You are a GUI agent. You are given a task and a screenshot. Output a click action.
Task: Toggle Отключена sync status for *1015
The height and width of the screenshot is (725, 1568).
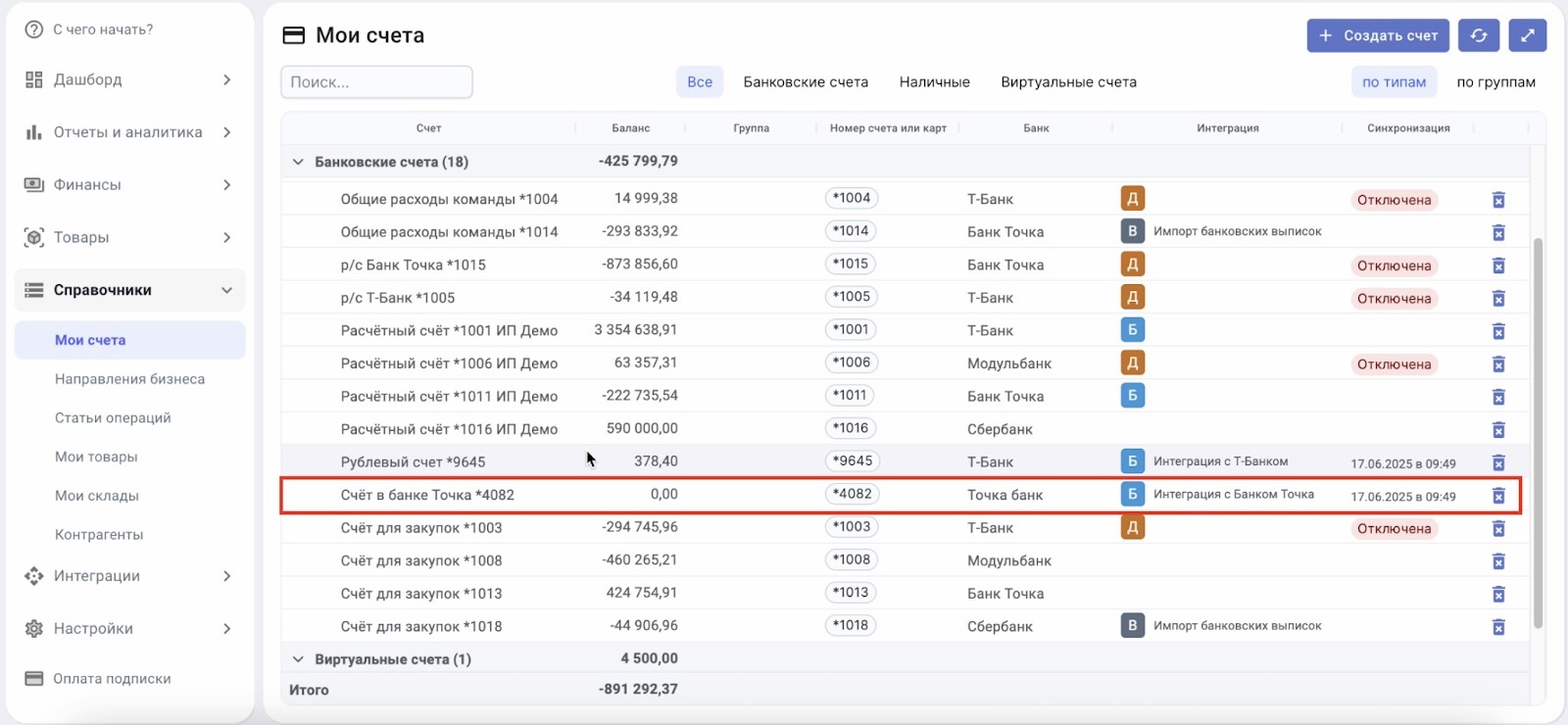coord(1394,266)
